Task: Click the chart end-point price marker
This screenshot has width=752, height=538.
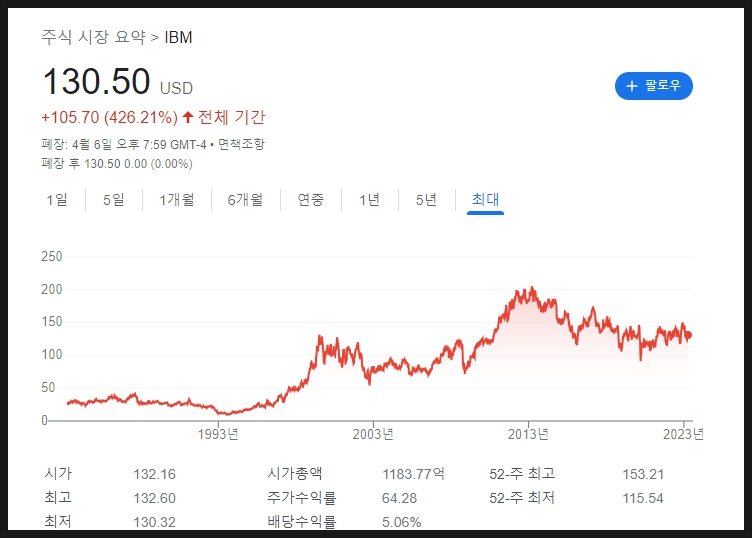Action: click(x=689, y=335)
